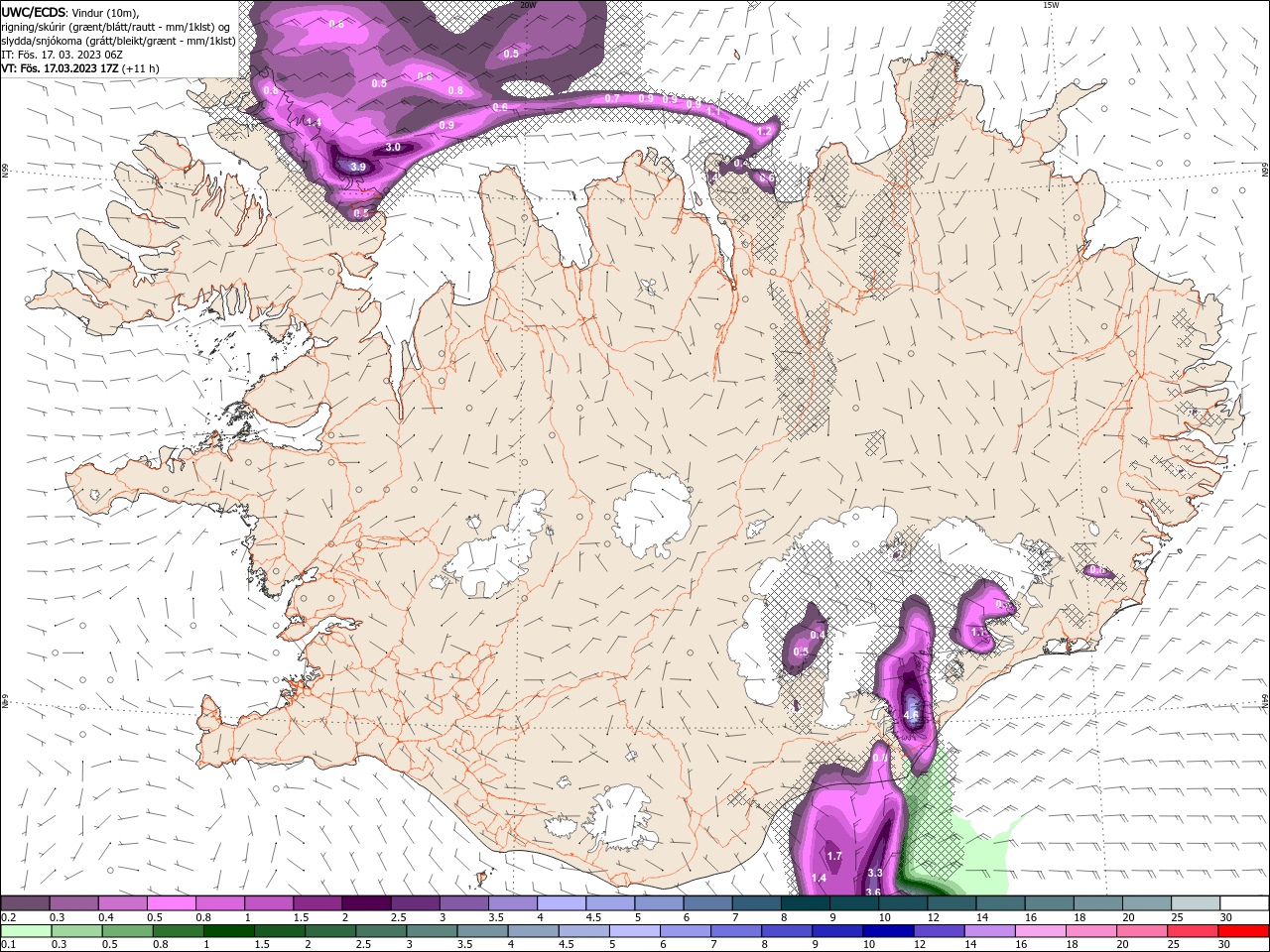Select the snow legend swatch between 3 and 3.5
This screenshot has height=952, width=1270.
pos(463,903)
